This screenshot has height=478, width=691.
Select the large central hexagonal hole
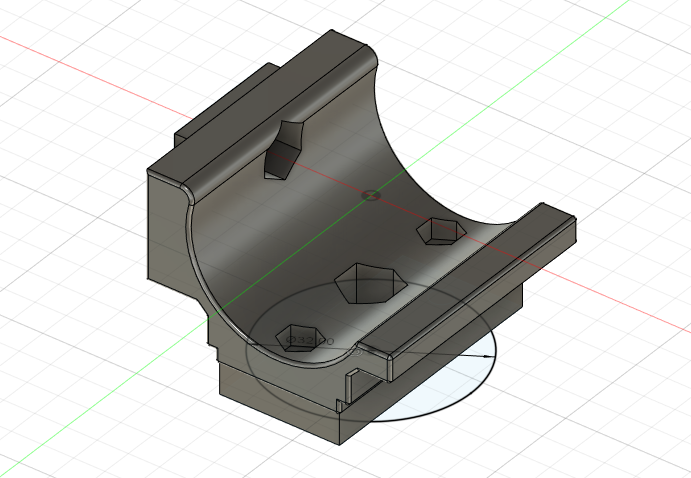click(369, 284)
